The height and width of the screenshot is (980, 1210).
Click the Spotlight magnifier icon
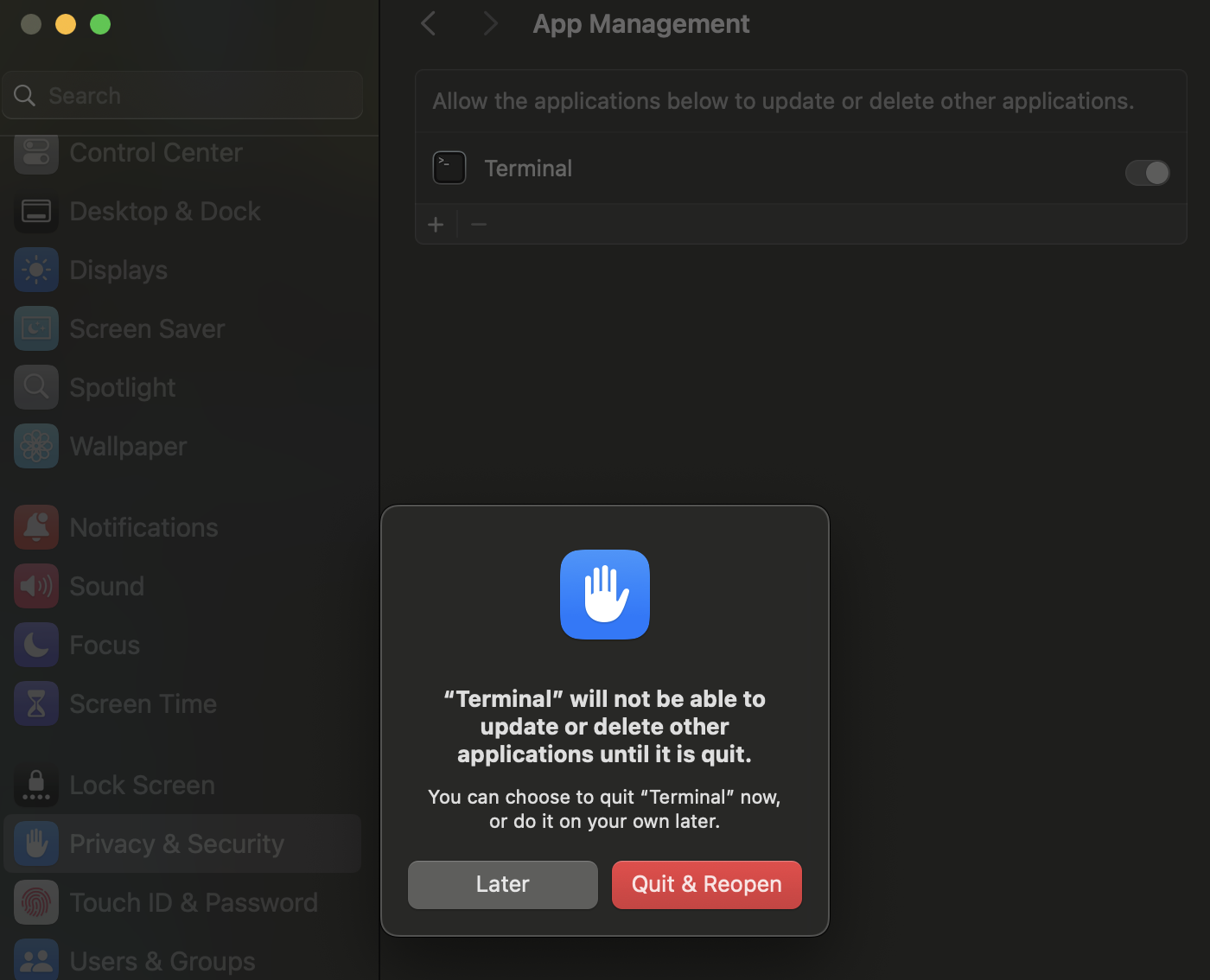pos(36,387)
